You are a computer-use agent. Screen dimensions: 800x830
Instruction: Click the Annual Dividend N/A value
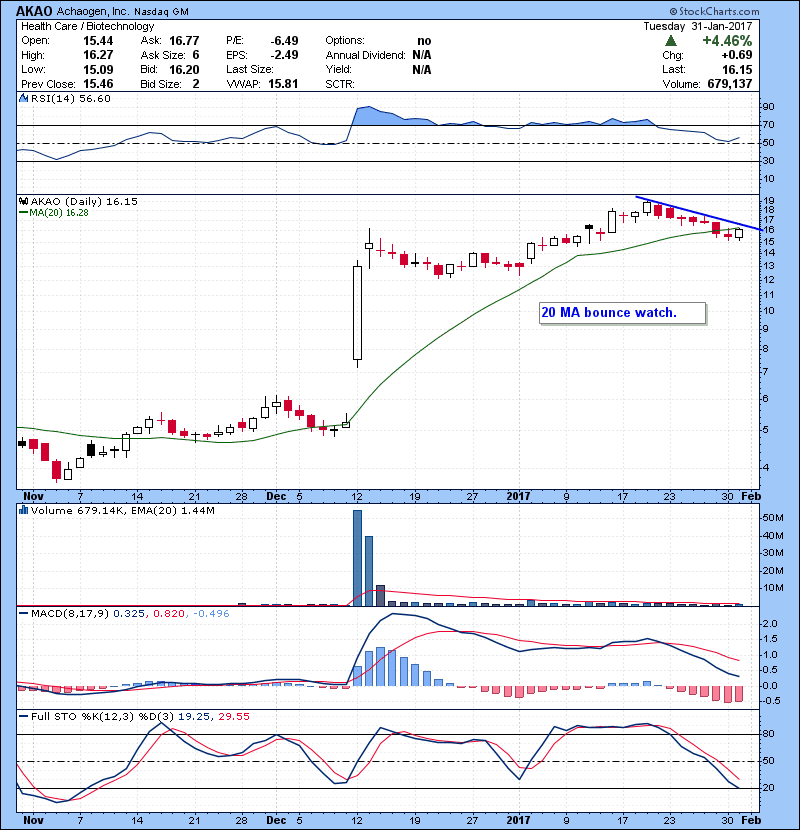point(421,55)
